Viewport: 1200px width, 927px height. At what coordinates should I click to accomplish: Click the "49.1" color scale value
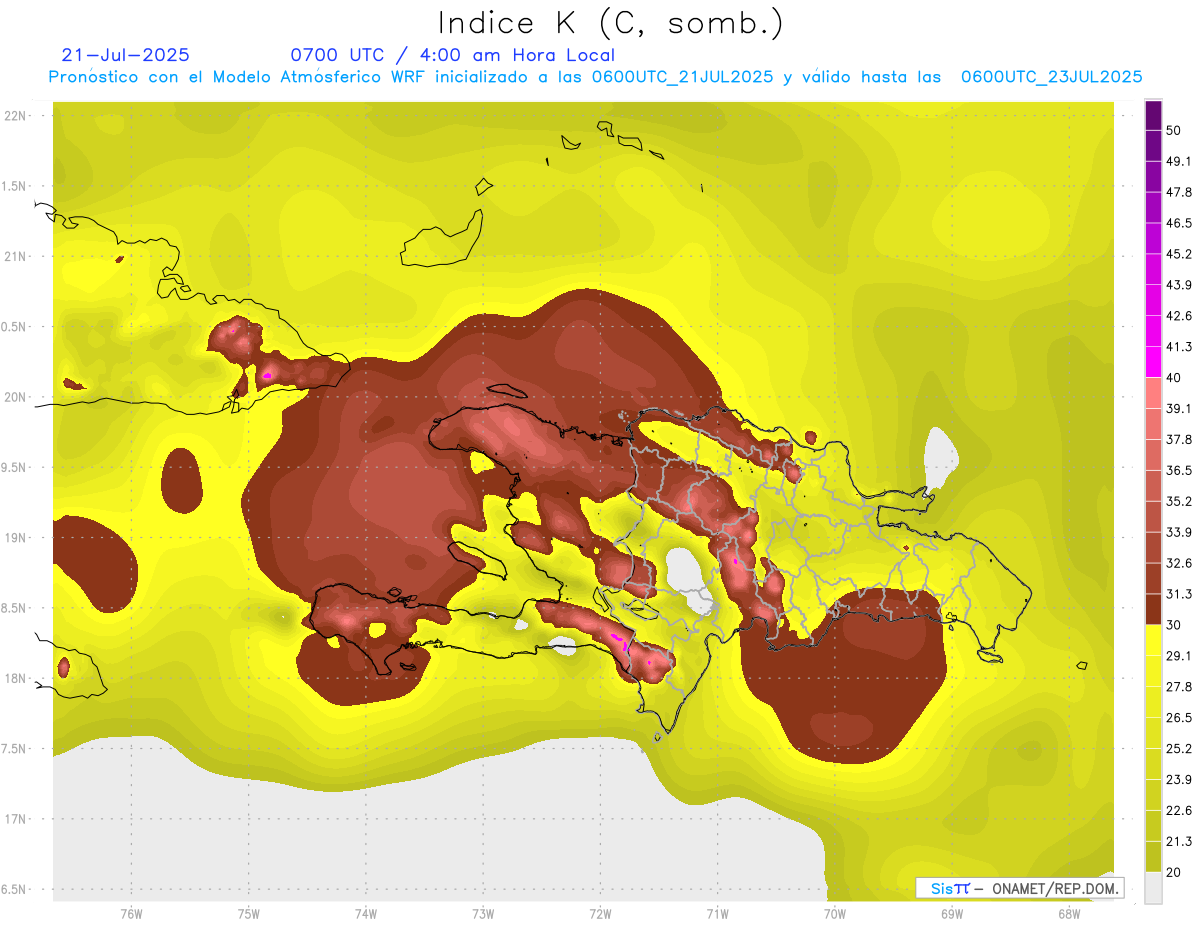(1179, 161)
